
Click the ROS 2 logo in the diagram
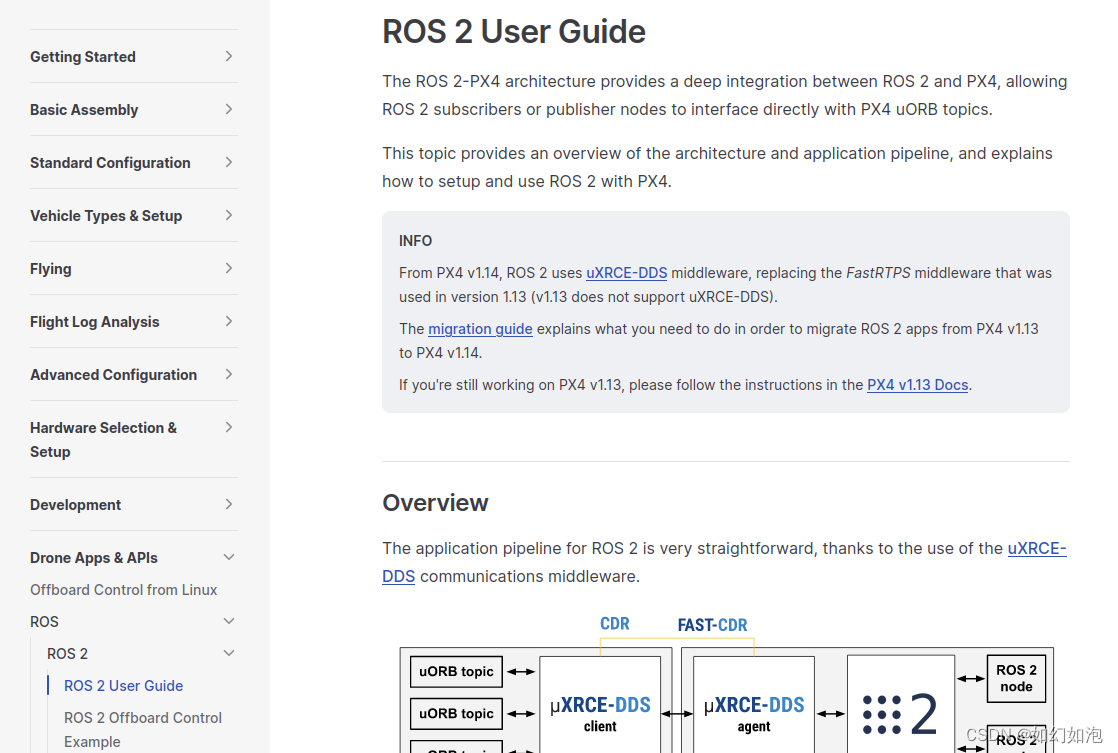[x=900, y=714]
